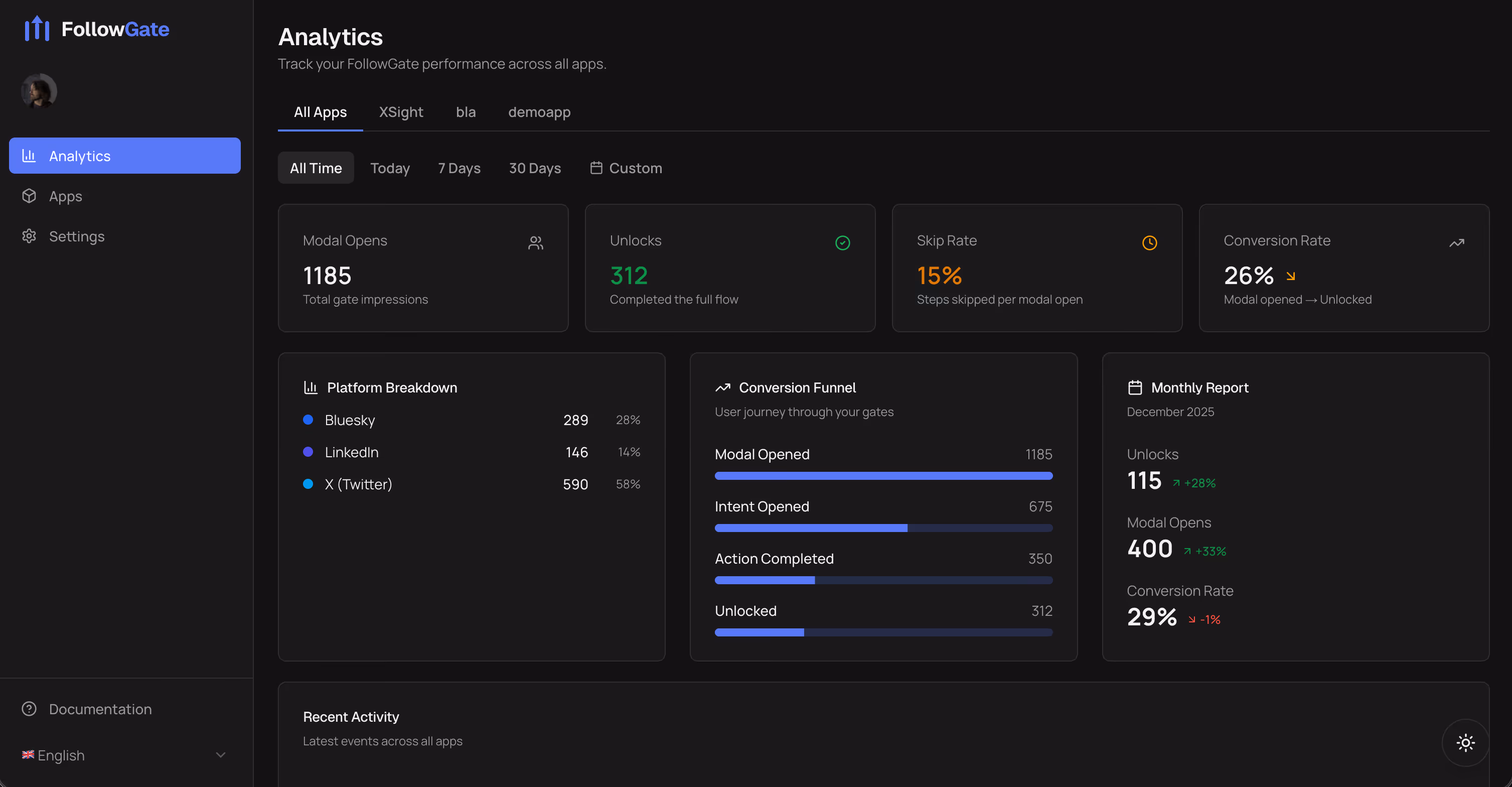Click the users icon on Modal Opens card
Screen dimensions: 1512x787
pyautogui.click(x=535, y=242)
